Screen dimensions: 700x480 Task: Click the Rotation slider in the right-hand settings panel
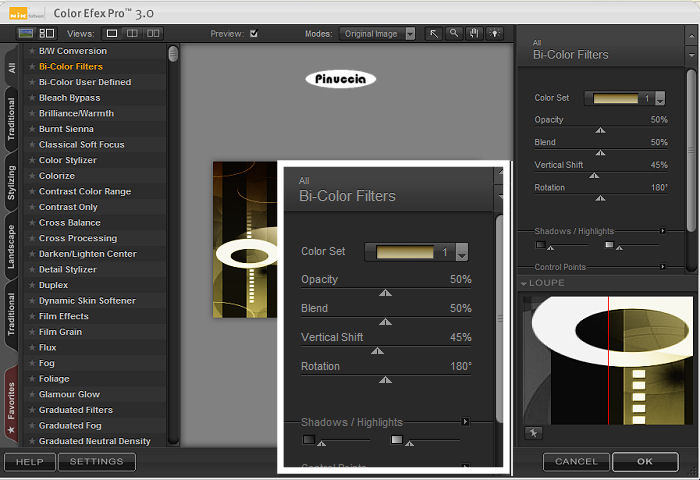[x=601, y=197]
